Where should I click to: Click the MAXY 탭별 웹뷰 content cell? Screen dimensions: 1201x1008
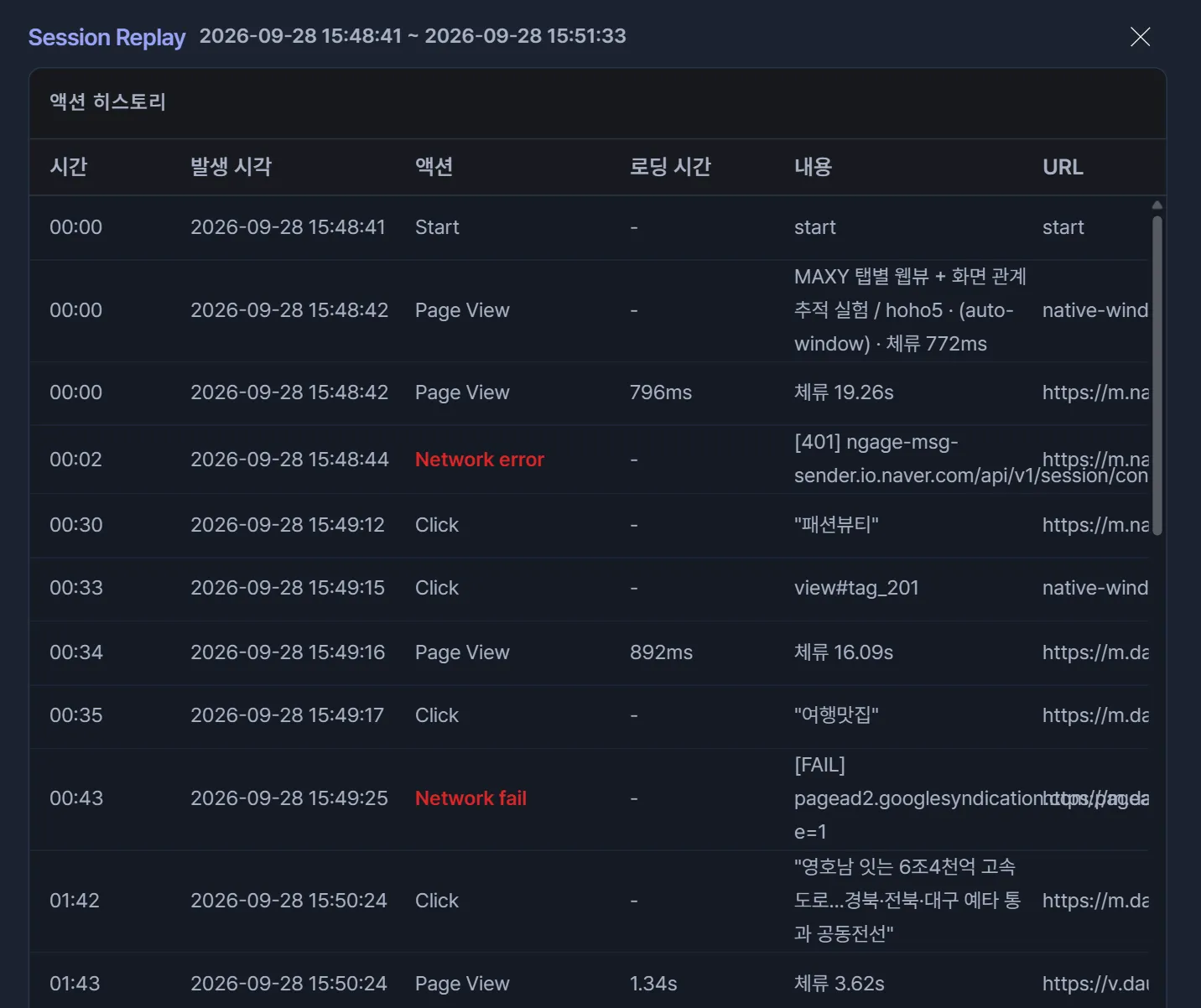point(910,310)
